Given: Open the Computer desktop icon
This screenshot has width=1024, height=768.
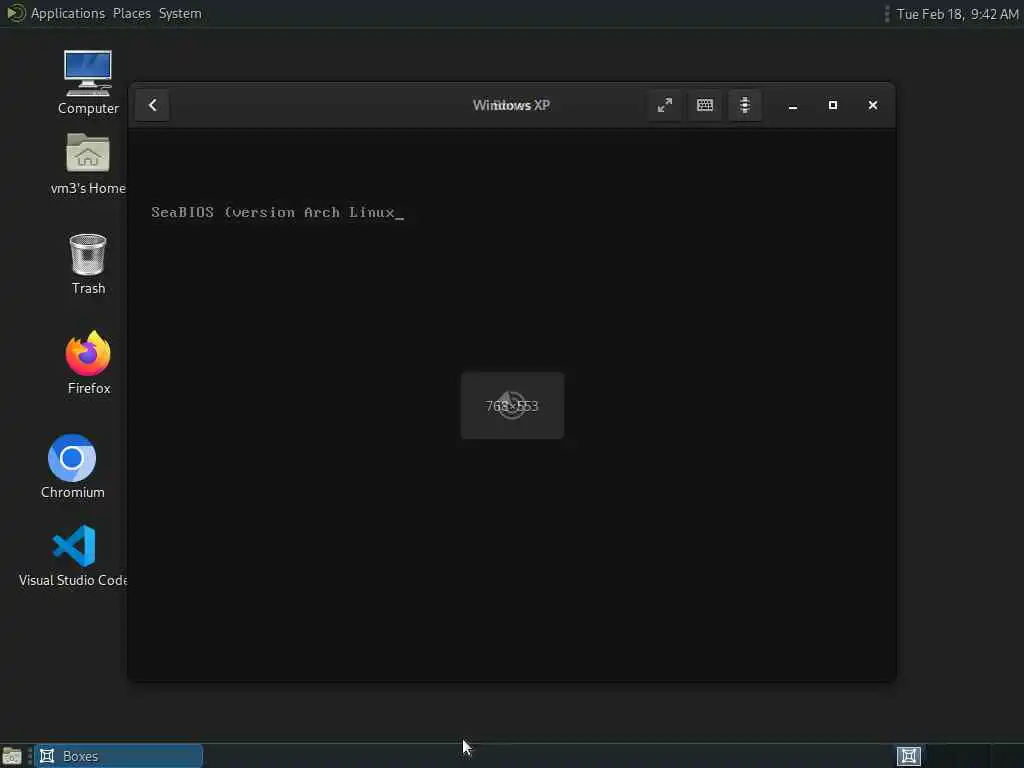Looking at the screenshot, I should [x=88, y=83].
